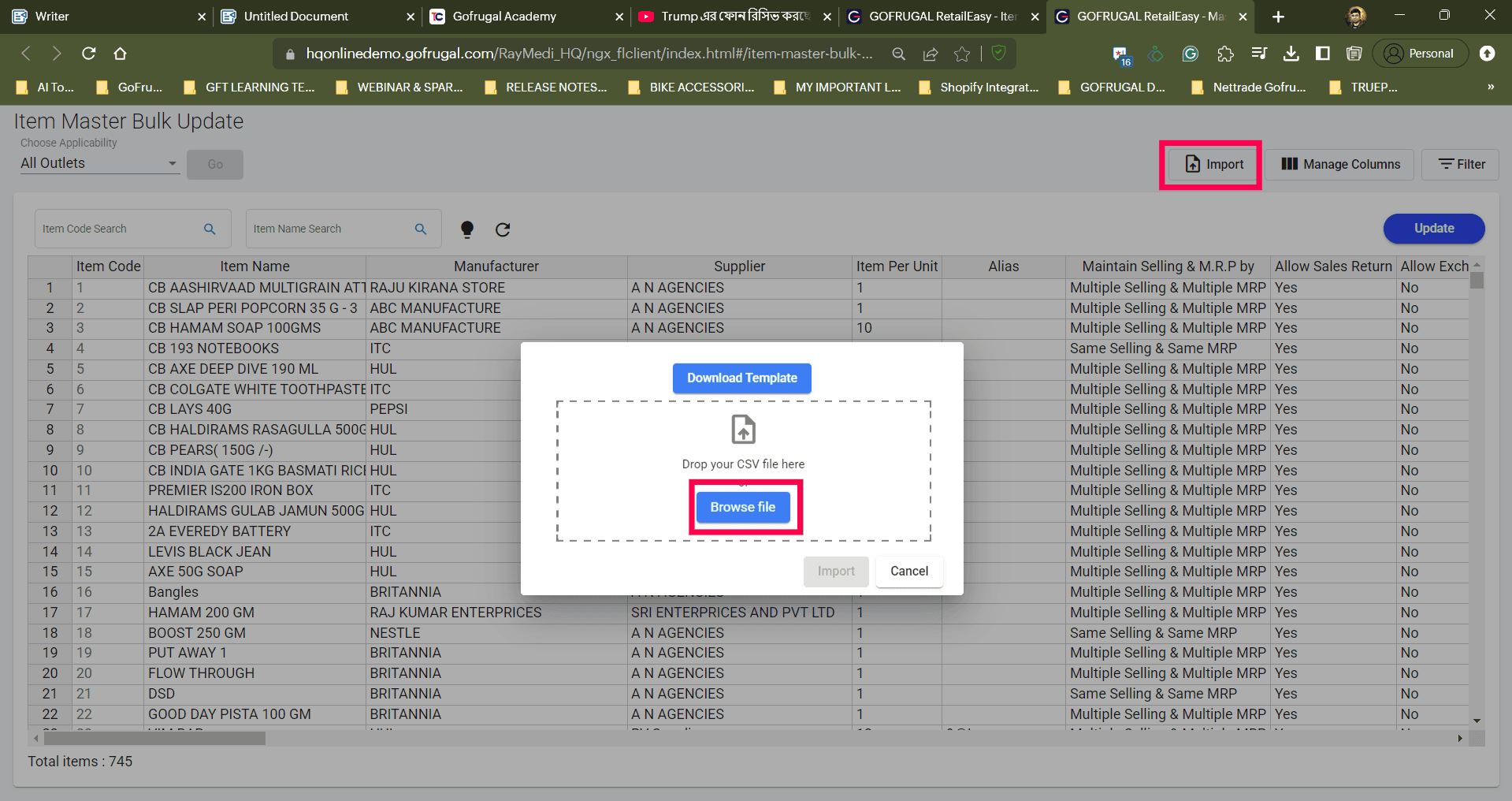Select the HAMAM 200 GM item cell
Image resolution: width=1512 pixels, height=801 pixels.
coord(255,613)
